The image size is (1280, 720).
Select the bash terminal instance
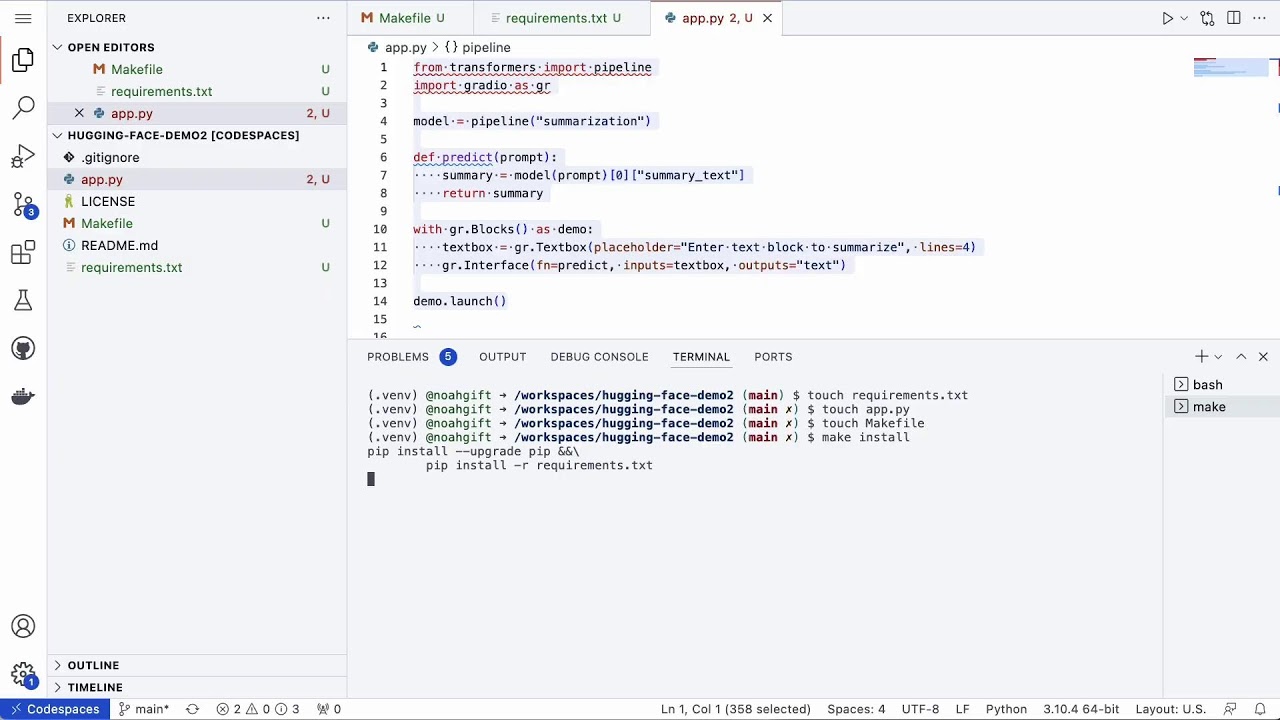1221,385
